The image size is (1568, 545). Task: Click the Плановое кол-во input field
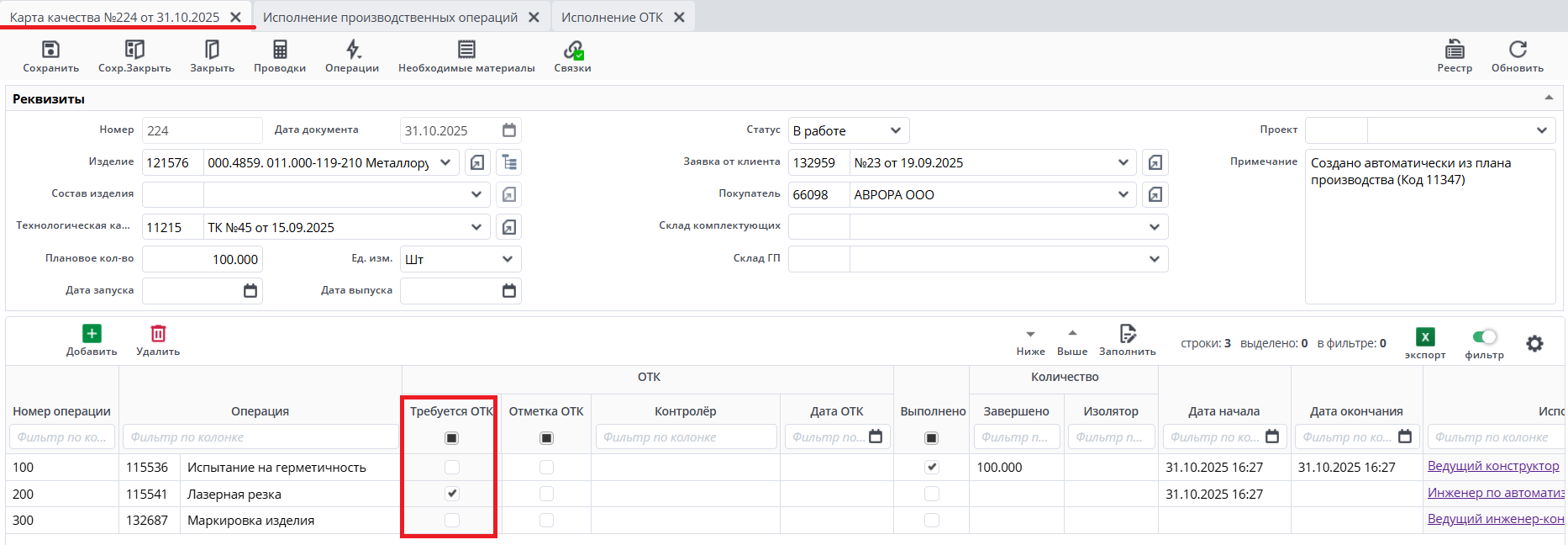(x=202, y=259)
